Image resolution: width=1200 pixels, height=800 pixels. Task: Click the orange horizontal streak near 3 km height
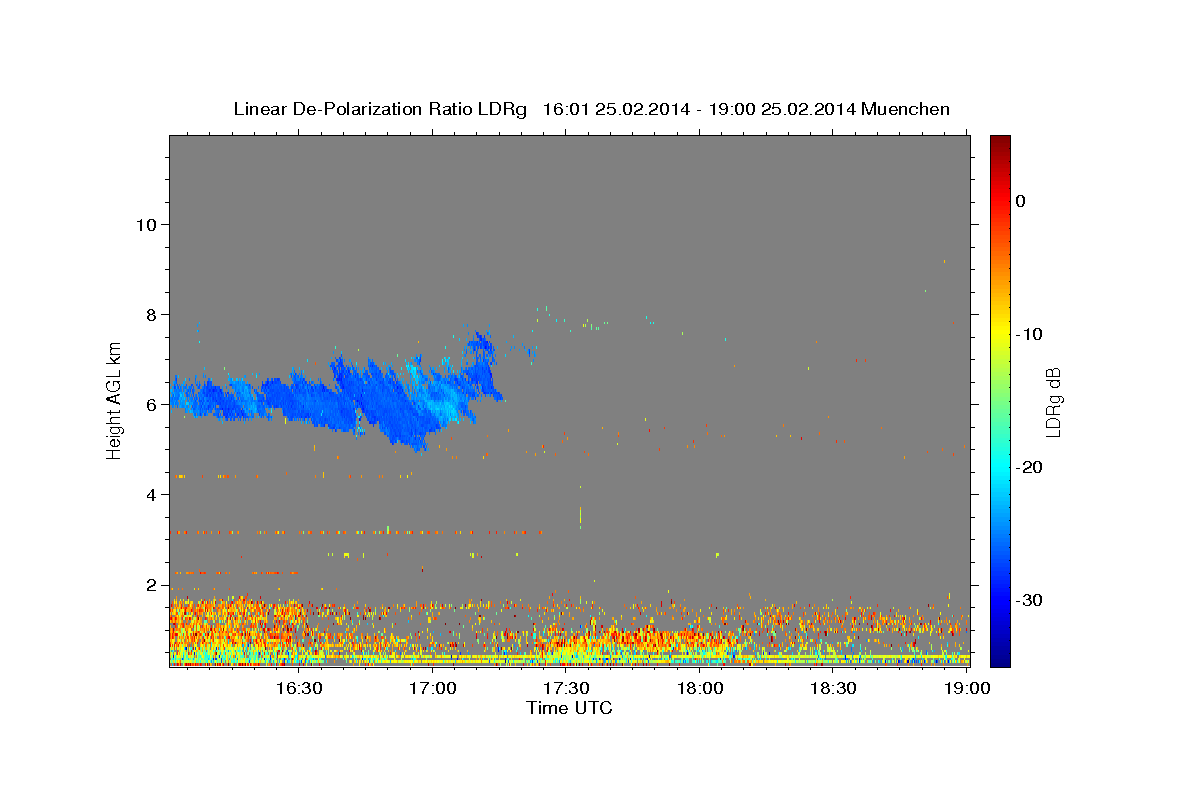point(355,532)
